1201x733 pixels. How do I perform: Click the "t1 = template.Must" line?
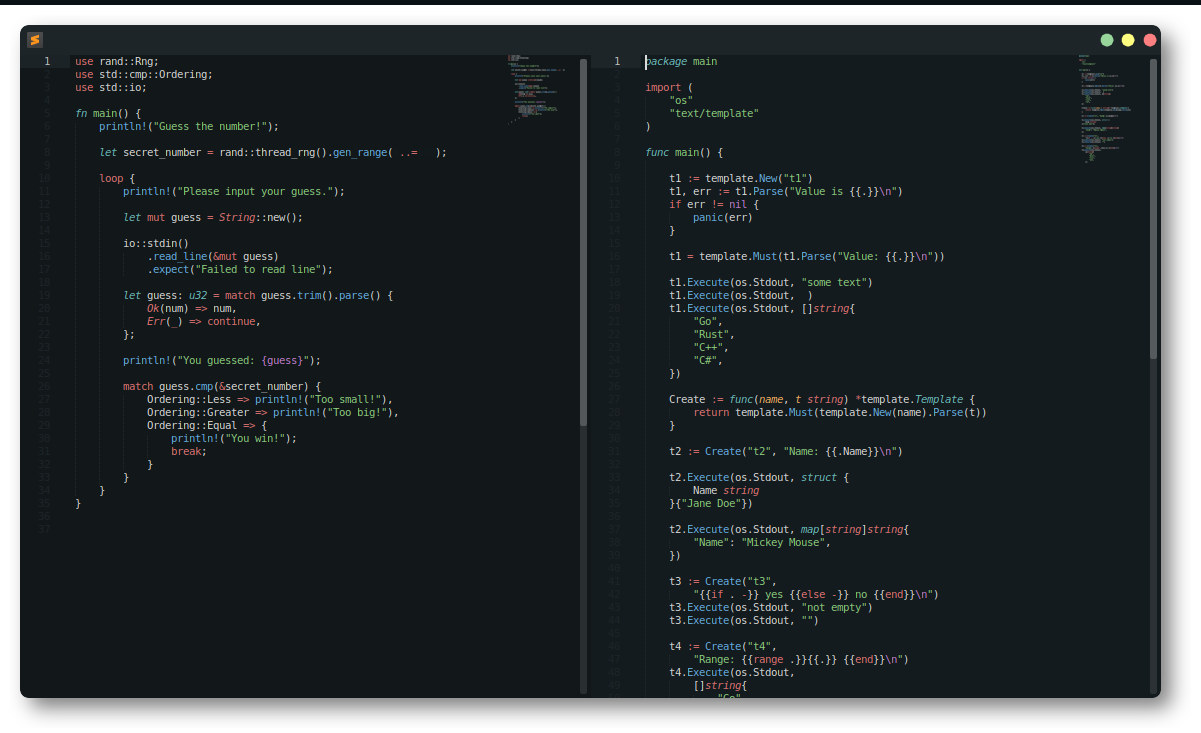click(807, 256)
